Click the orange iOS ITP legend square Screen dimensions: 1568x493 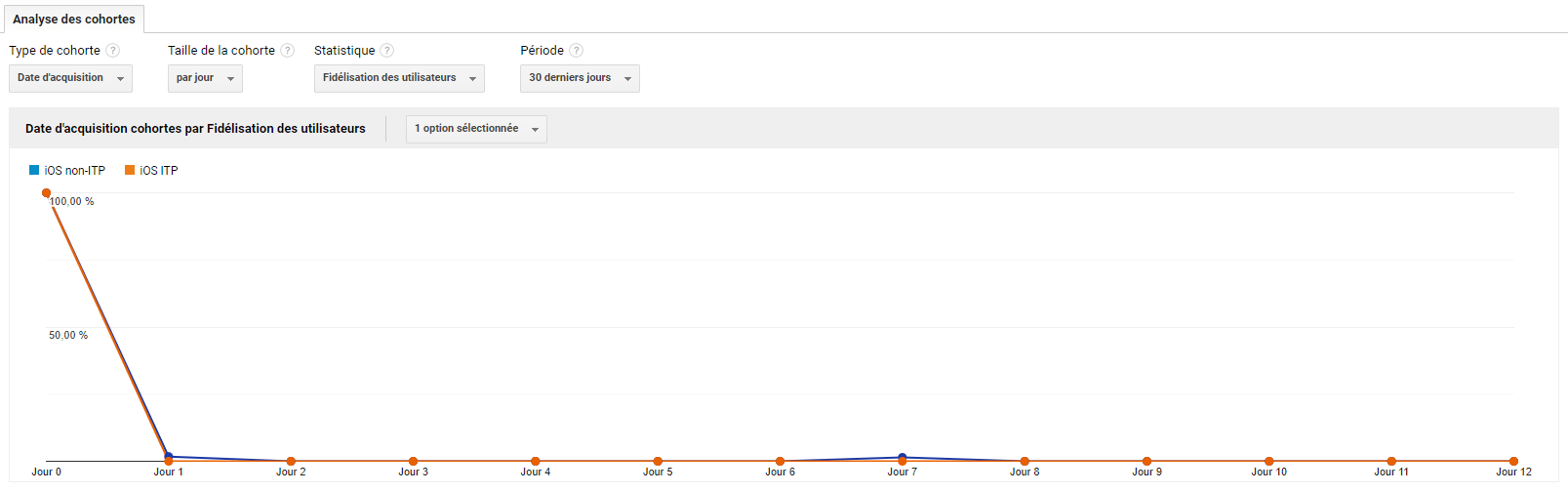[130, 170]
